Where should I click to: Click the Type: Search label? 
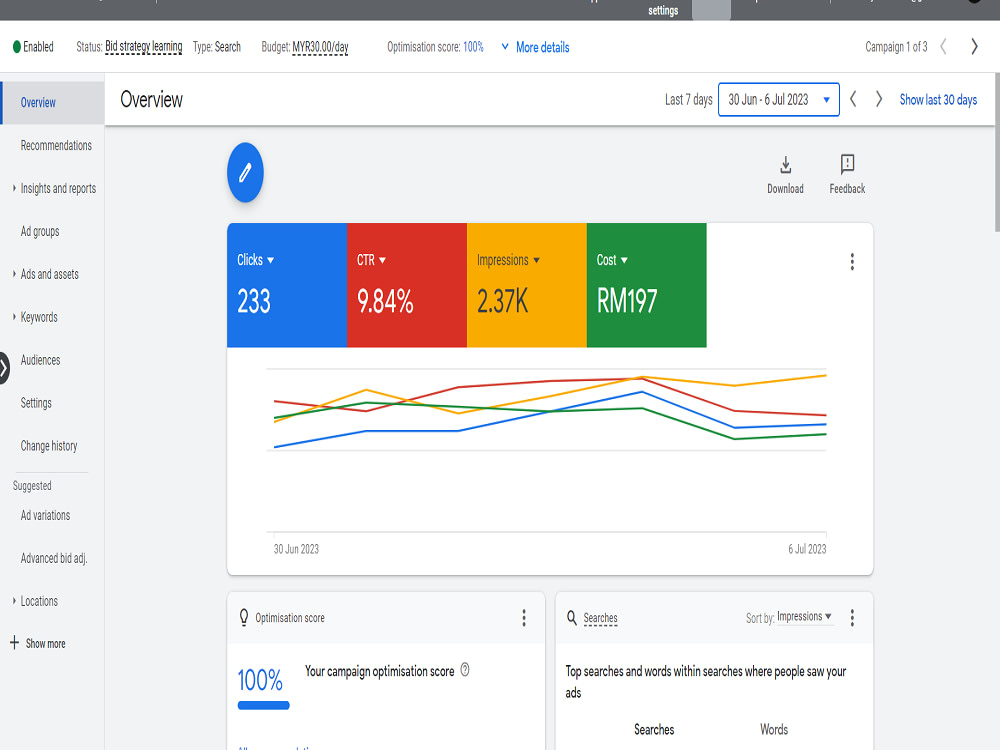(217, 47)
